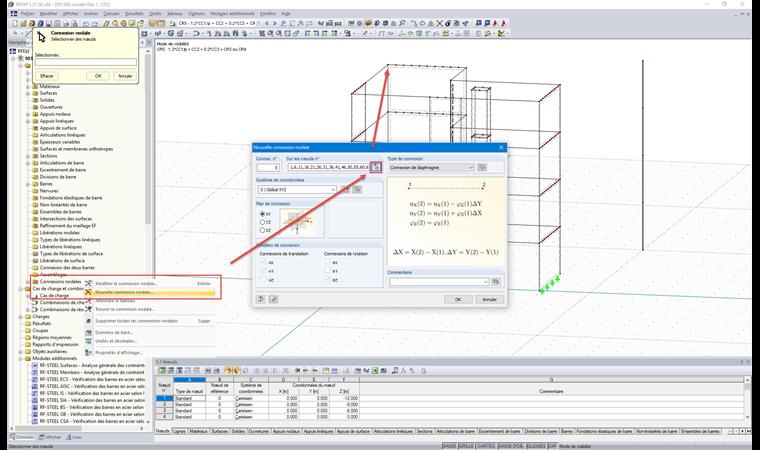This screenshot has height=450, width=760.
Task: Go to next load case with right arrow
Action: (274, 23)
